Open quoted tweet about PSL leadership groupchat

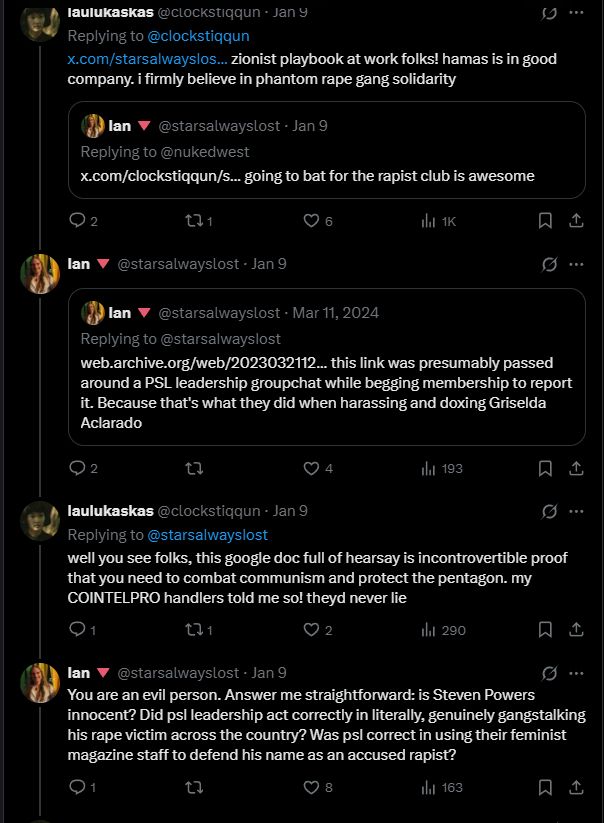pyautogui.click(x=326, y=390)
